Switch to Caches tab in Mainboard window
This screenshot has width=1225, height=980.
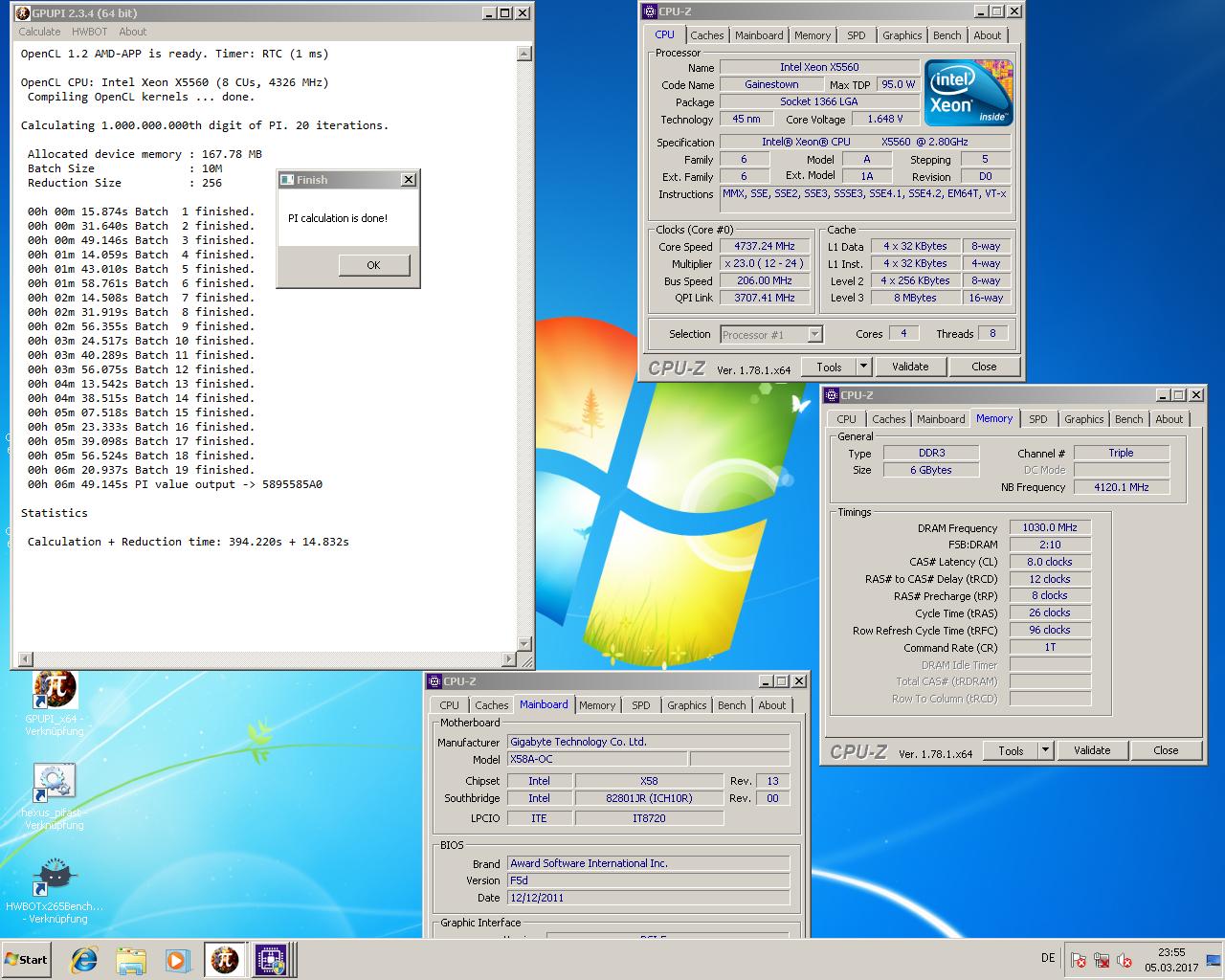point(492,705)
